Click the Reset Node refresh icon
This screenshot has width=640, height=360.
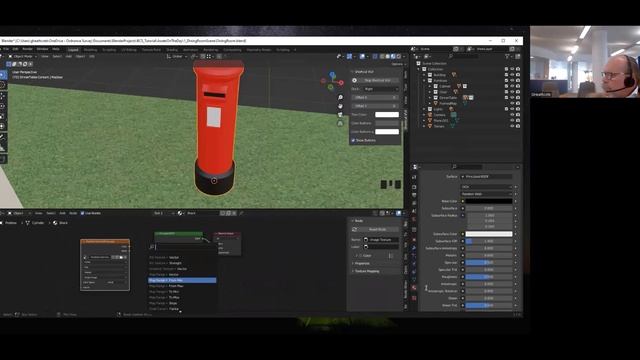coord(354,230)
